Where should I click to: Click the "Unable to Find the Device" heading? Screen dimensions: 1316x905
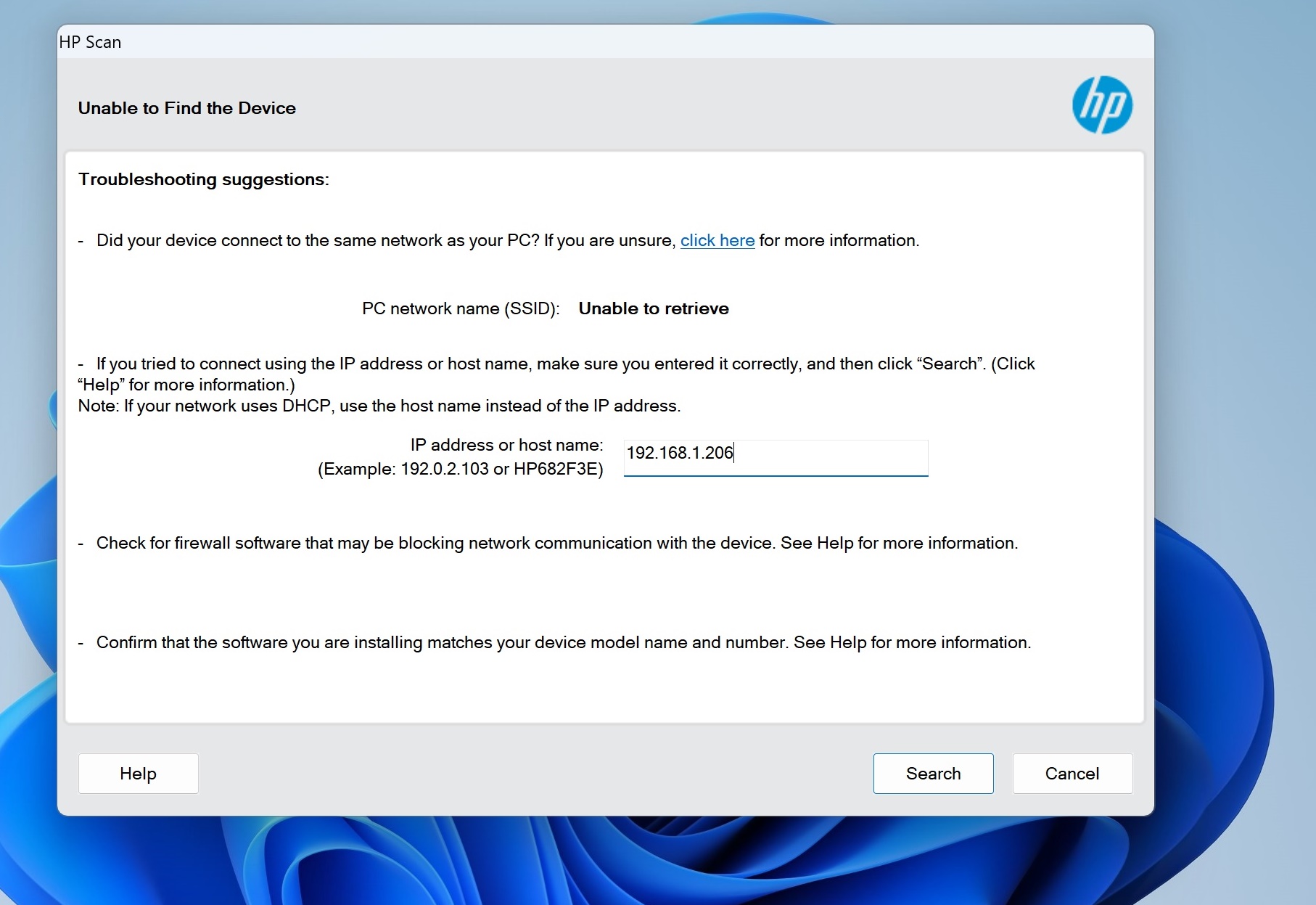pyautogui.click(x=186, y=108)
